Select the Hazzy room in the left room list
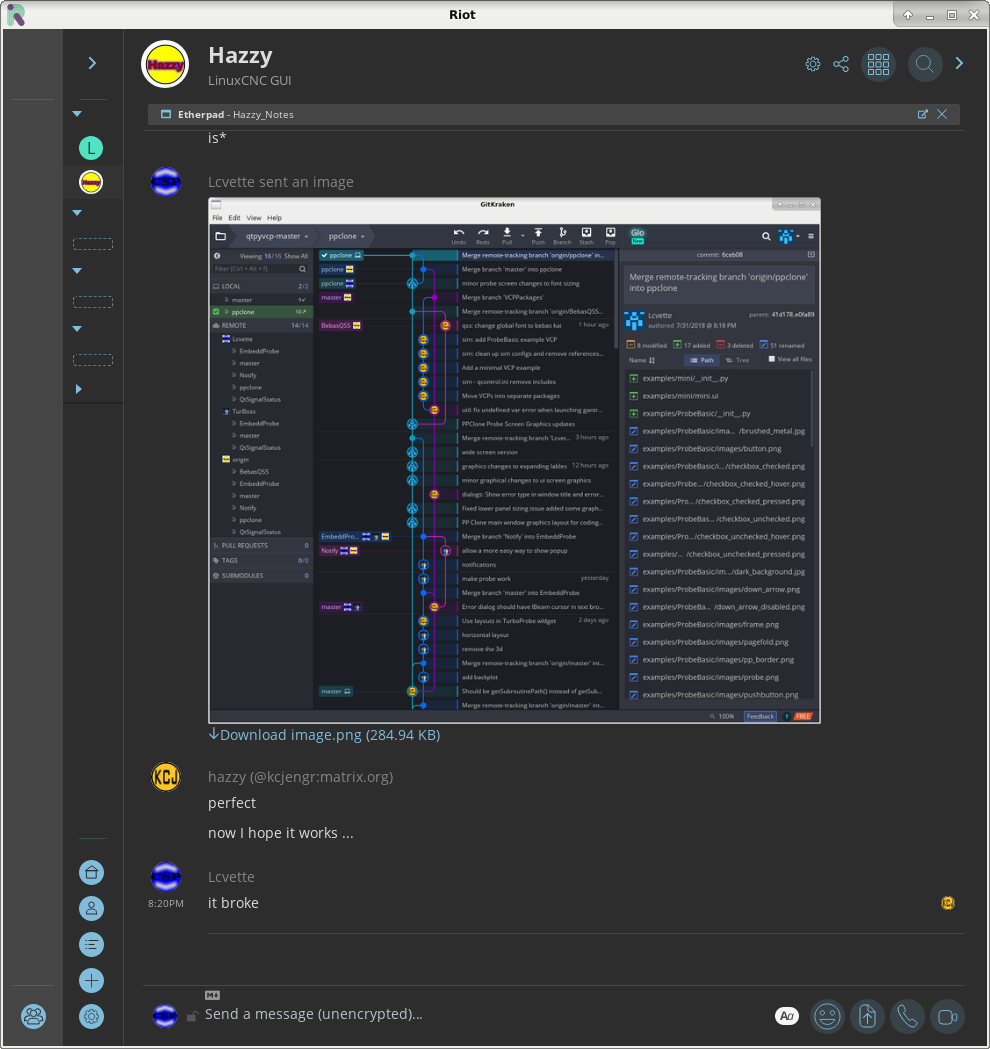Image resolution: width=990 pixels, height=1049 pixels. [91, 182]
